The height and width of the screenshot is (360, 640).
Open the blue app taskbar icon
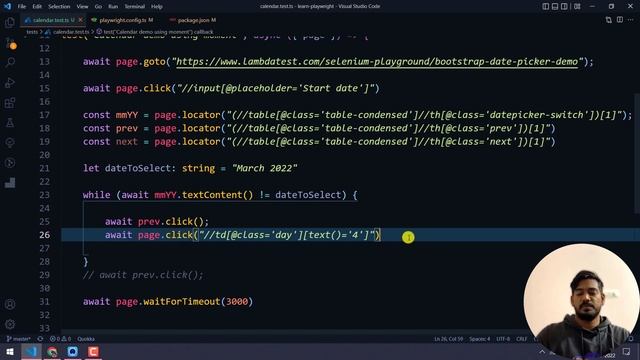[x=73, y=351]
